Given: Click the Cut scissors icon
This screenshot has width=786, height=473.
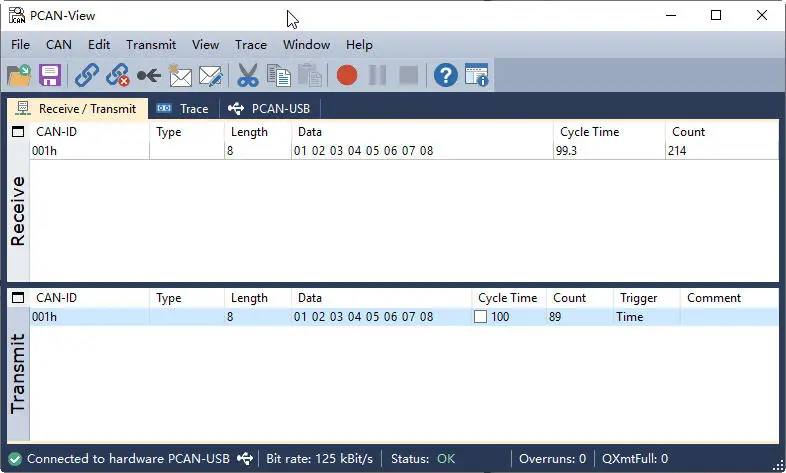Looking at the screenshot, I should [248, 76].
